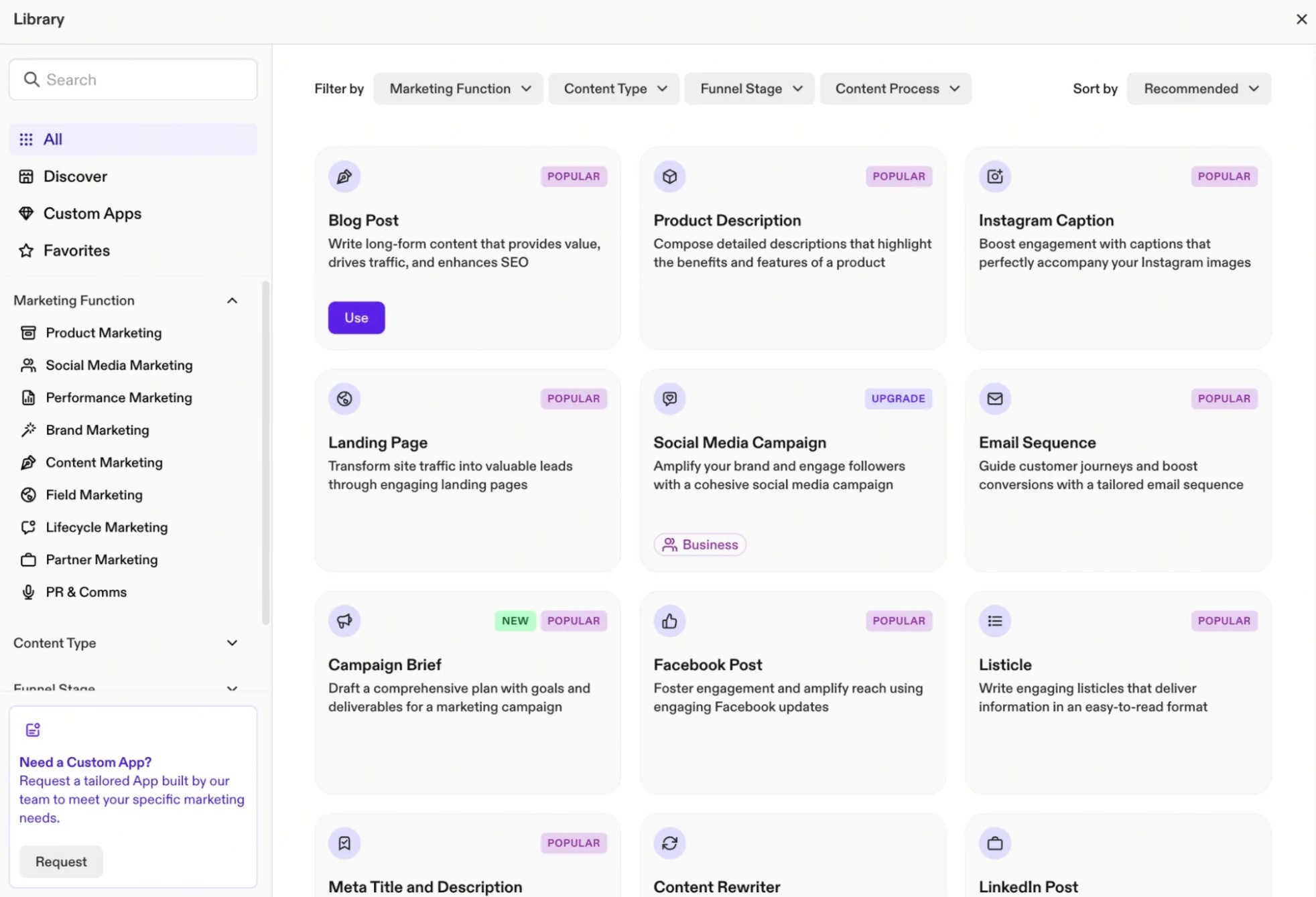Open the Facebook Post card title
Screen dimensions: 1316x897
708,665
